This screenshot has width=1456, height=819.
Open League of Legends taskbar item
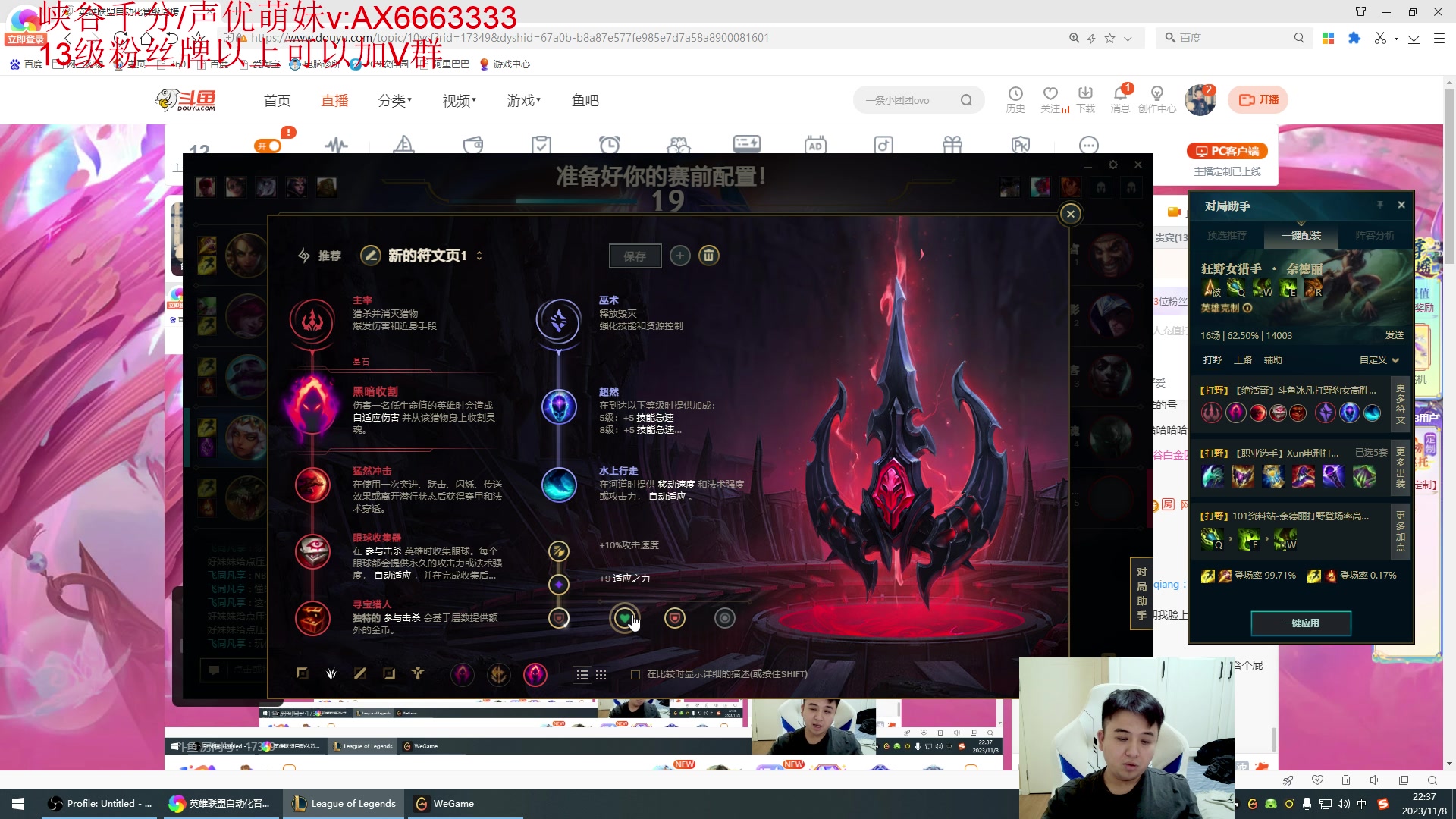coord(345,804)
